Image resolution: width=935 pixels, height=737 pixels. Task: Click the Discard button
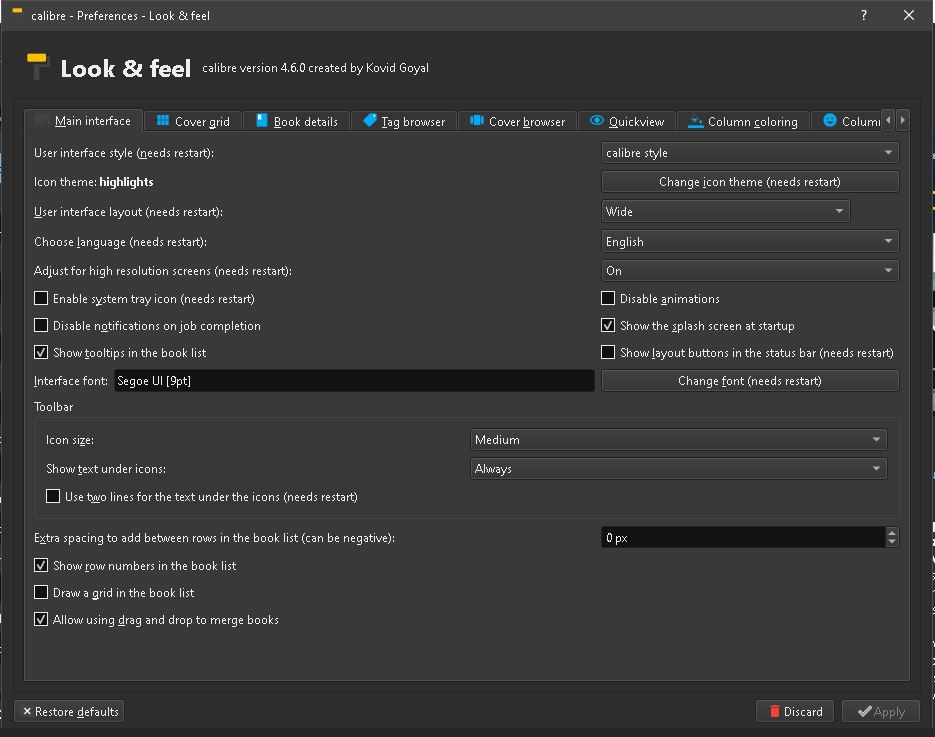coord(794,711)
